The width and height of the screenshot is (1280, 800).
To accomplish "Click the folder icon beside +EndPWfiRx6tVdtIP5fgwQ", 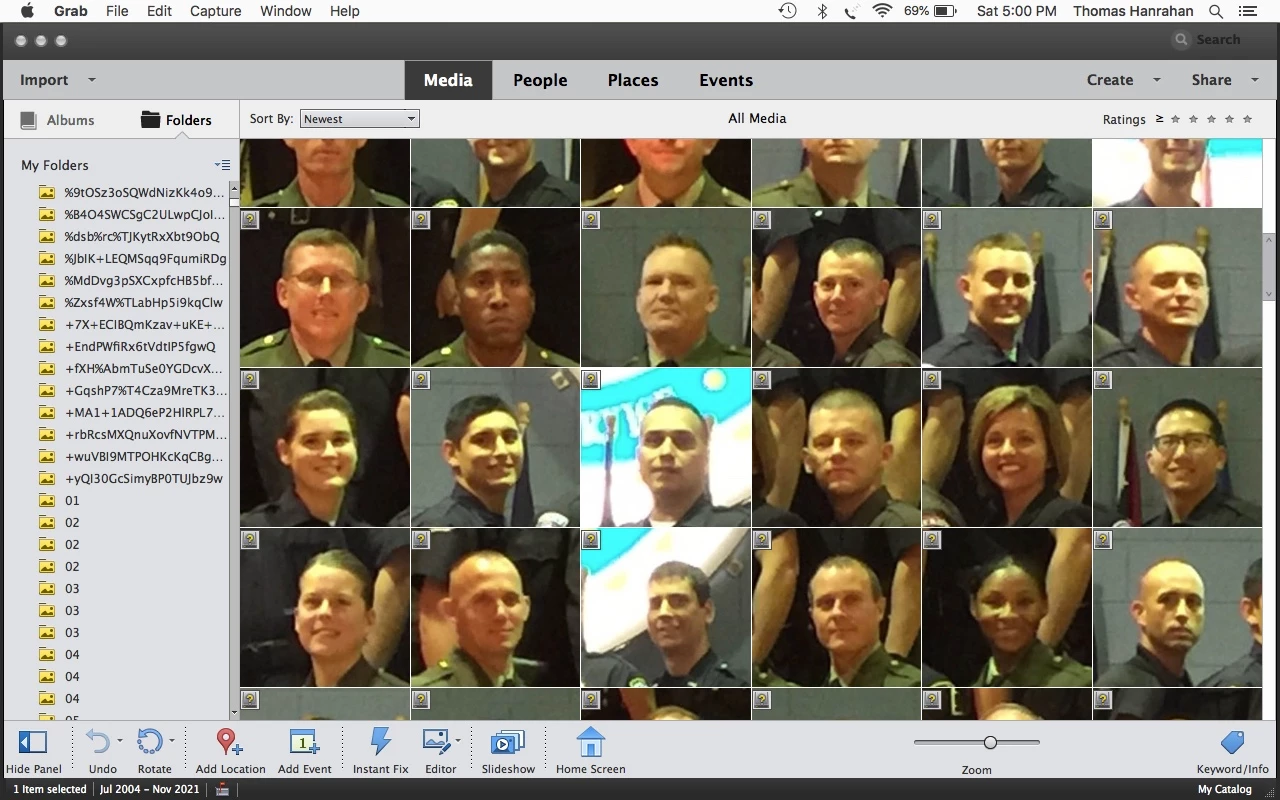I will 46,346.
